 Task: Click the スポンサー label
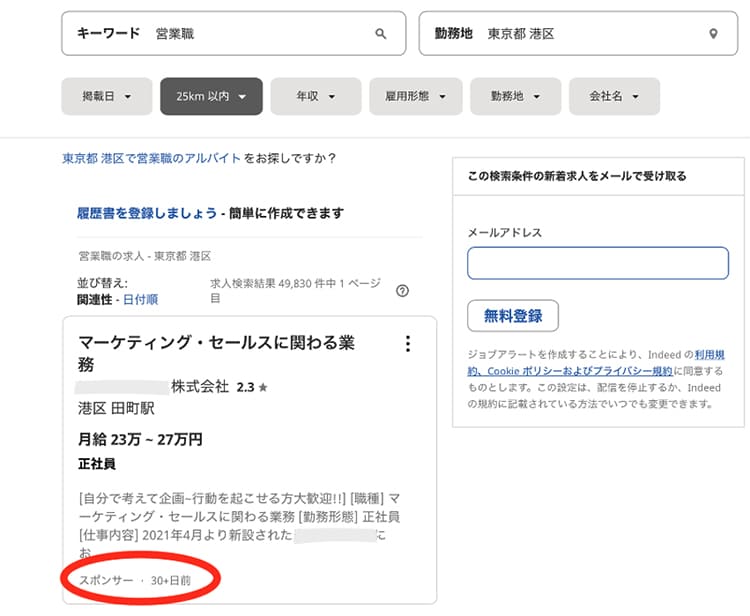[x=106, y=580]
